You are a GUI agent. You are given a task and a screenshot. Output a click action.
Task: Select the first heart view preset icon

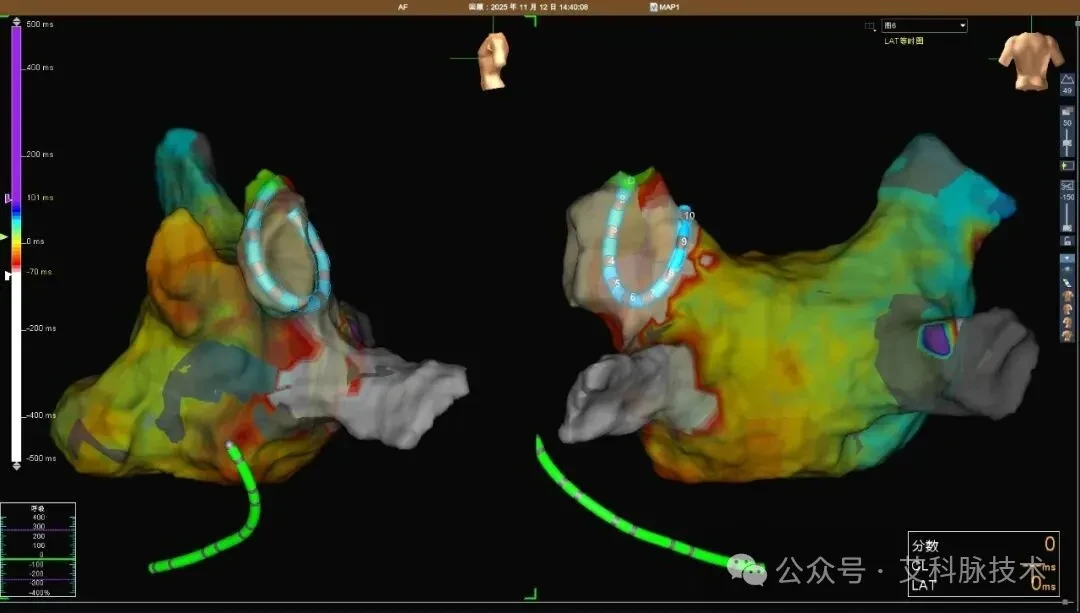pos(1068,296)
